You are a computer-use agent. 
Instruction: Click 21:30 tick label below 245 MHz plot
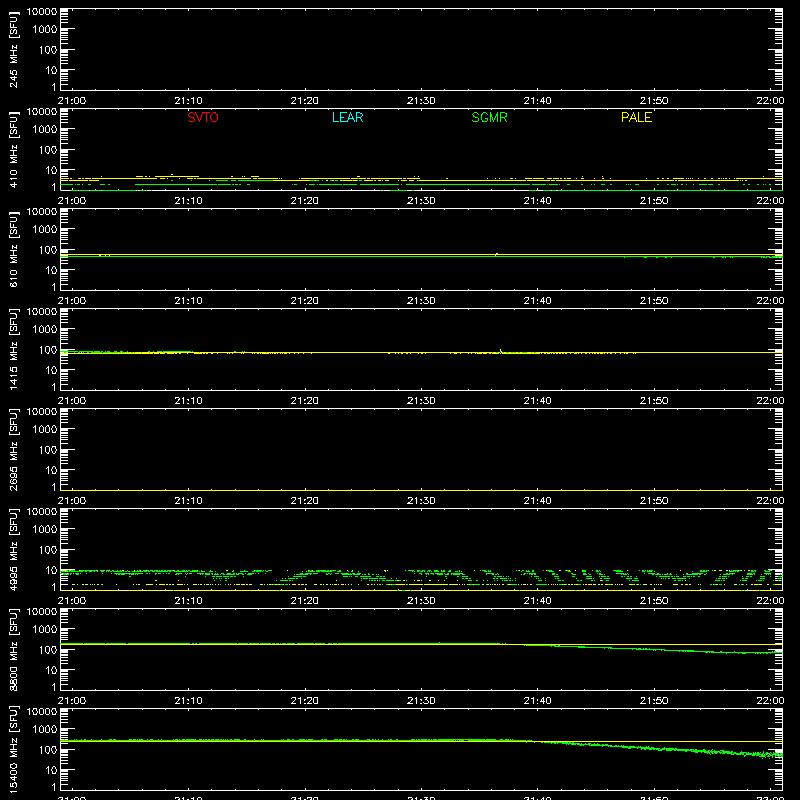click(x=421, y=101)
